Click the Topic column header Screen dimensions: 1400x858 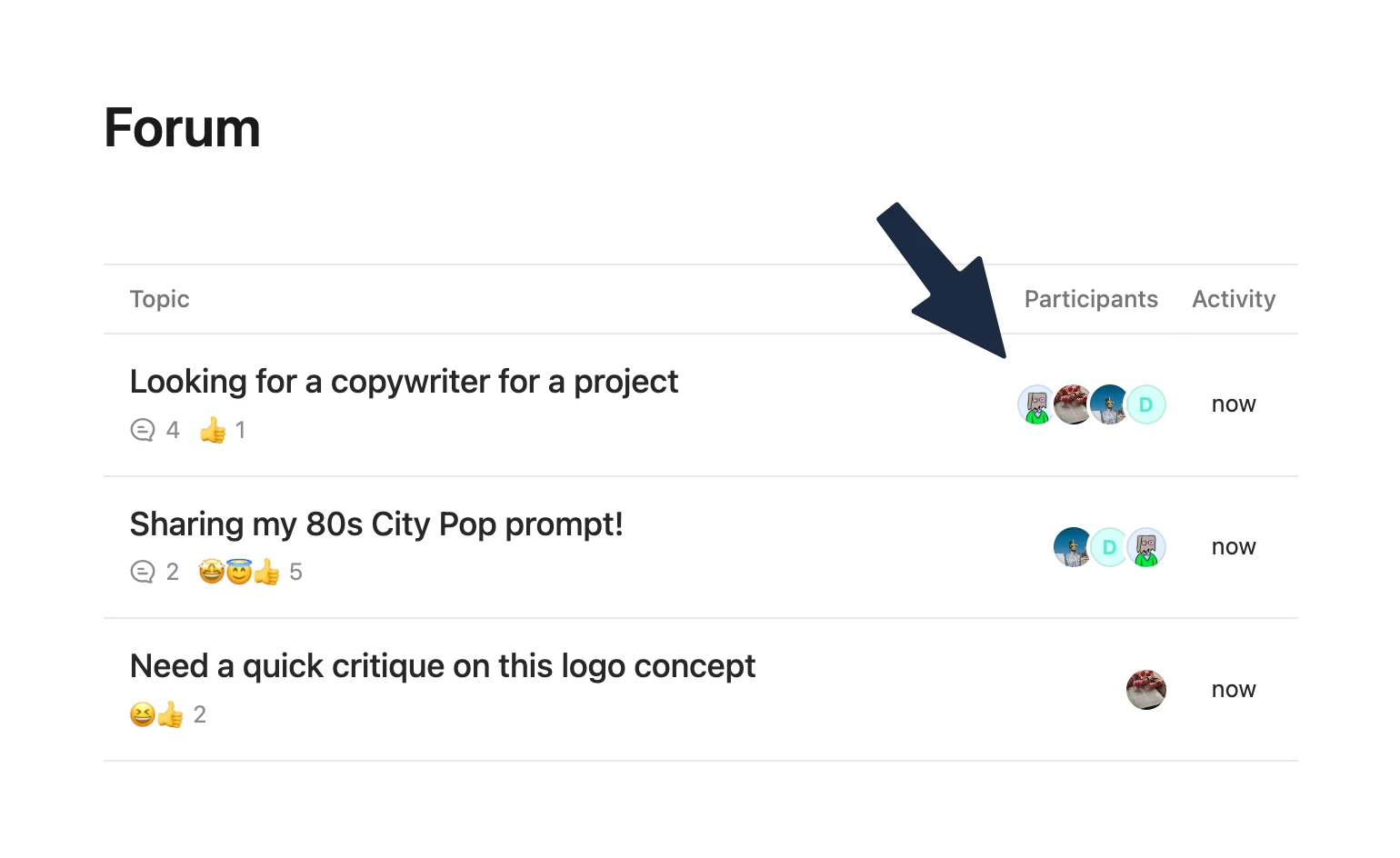point(160,299)
